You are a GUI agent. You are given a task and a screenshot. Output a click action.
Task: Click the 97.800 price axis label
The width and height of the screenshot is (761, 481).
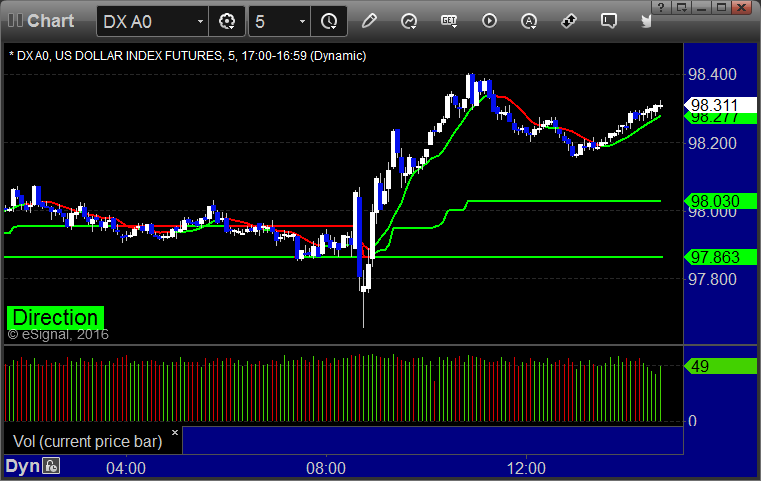click(x=712, y=279)
